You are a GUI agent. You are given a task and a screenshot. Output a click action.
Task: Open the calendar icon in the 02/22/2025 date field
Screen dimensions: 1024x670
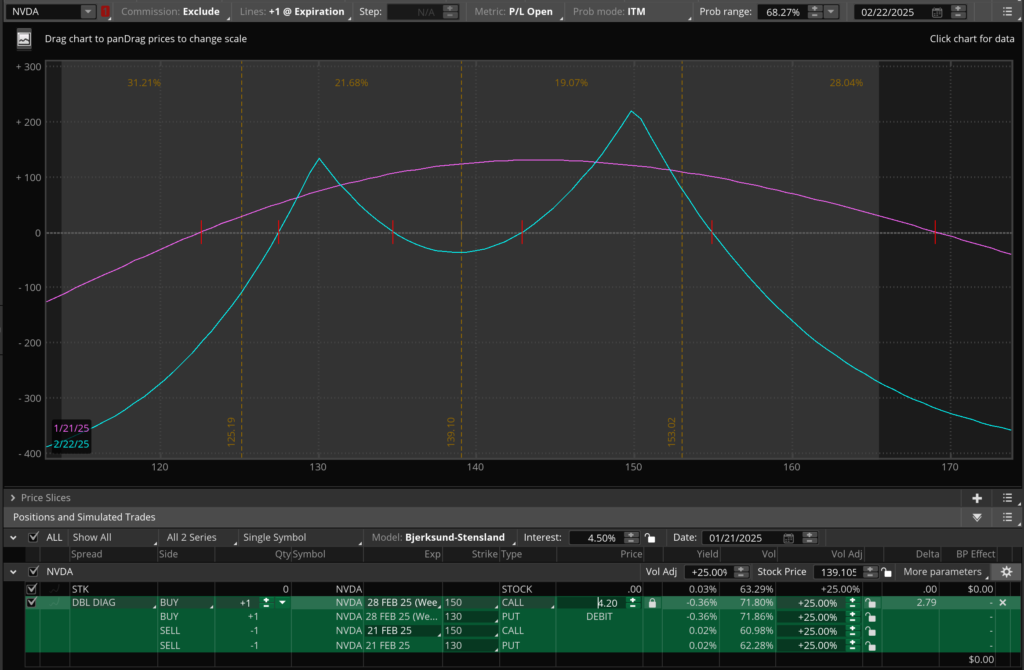[936, 12]
